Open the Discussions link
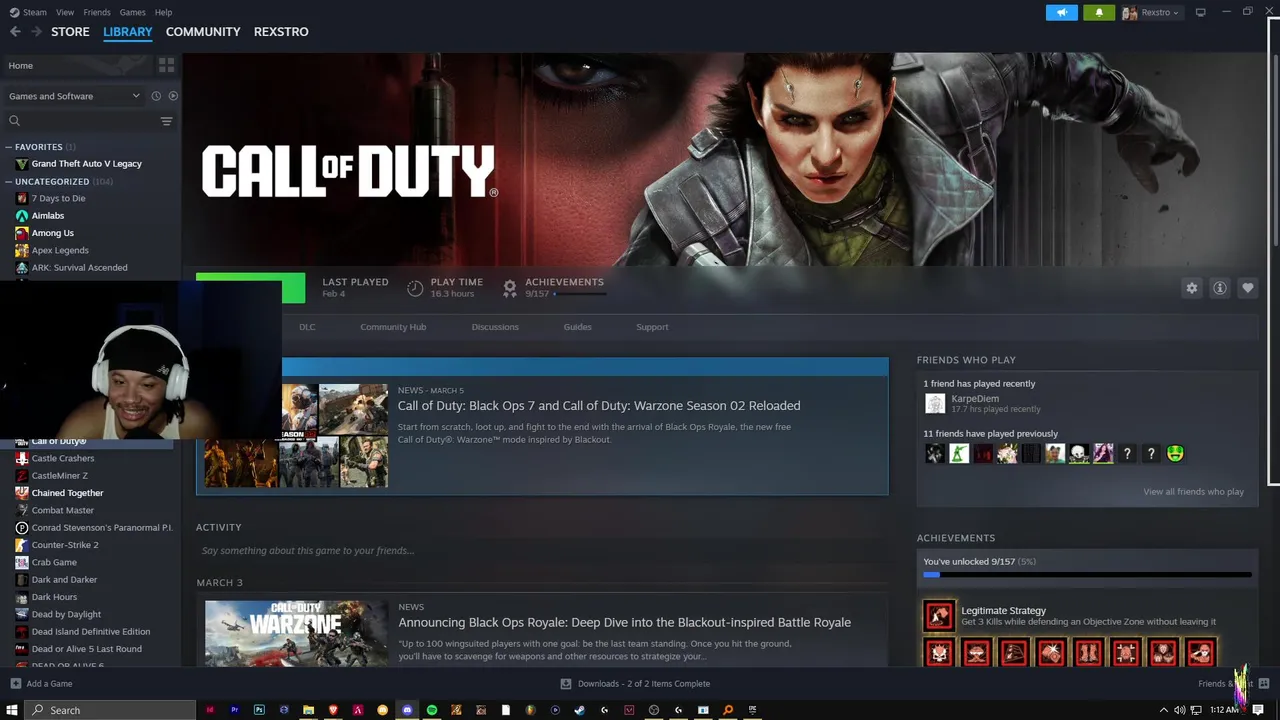Viewport: 1280px width, 720px height. click(495, 327)
